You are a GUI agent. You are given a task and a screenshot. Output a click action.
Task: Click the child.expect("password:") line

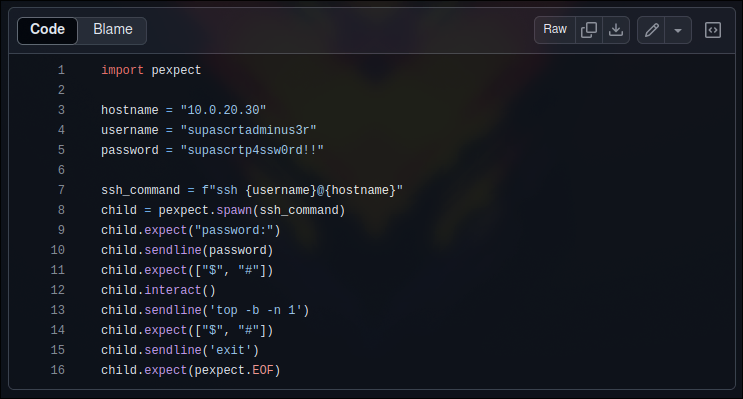(x=191, y=230)
